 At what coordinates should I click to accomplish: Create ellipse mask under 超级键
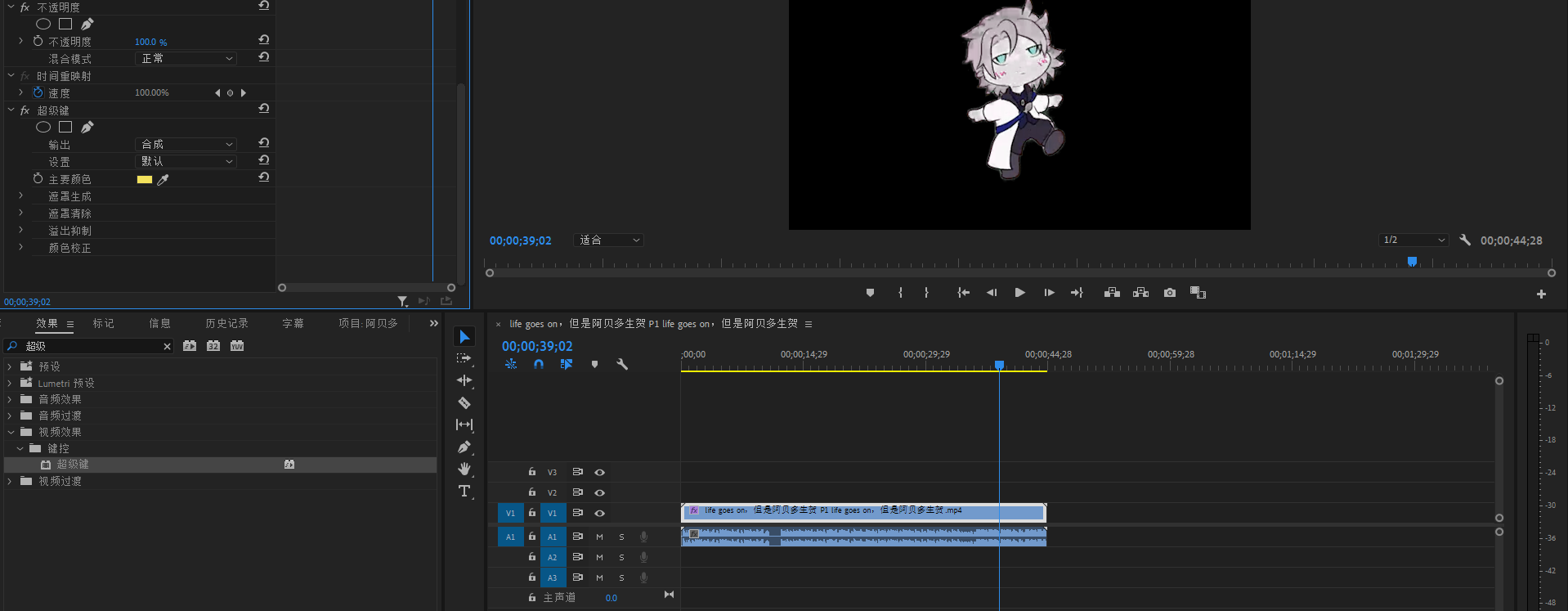tap(43, 127)
